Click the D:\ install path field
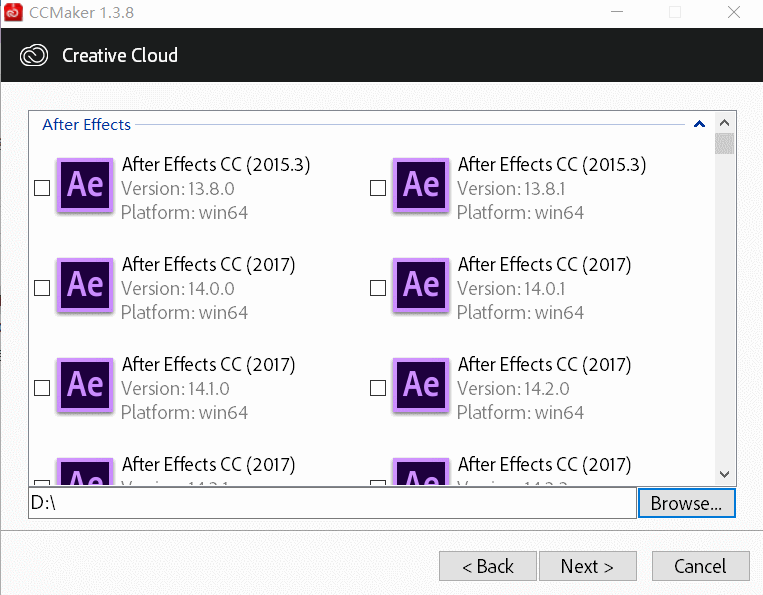763x595 pixels. [332, 503]
